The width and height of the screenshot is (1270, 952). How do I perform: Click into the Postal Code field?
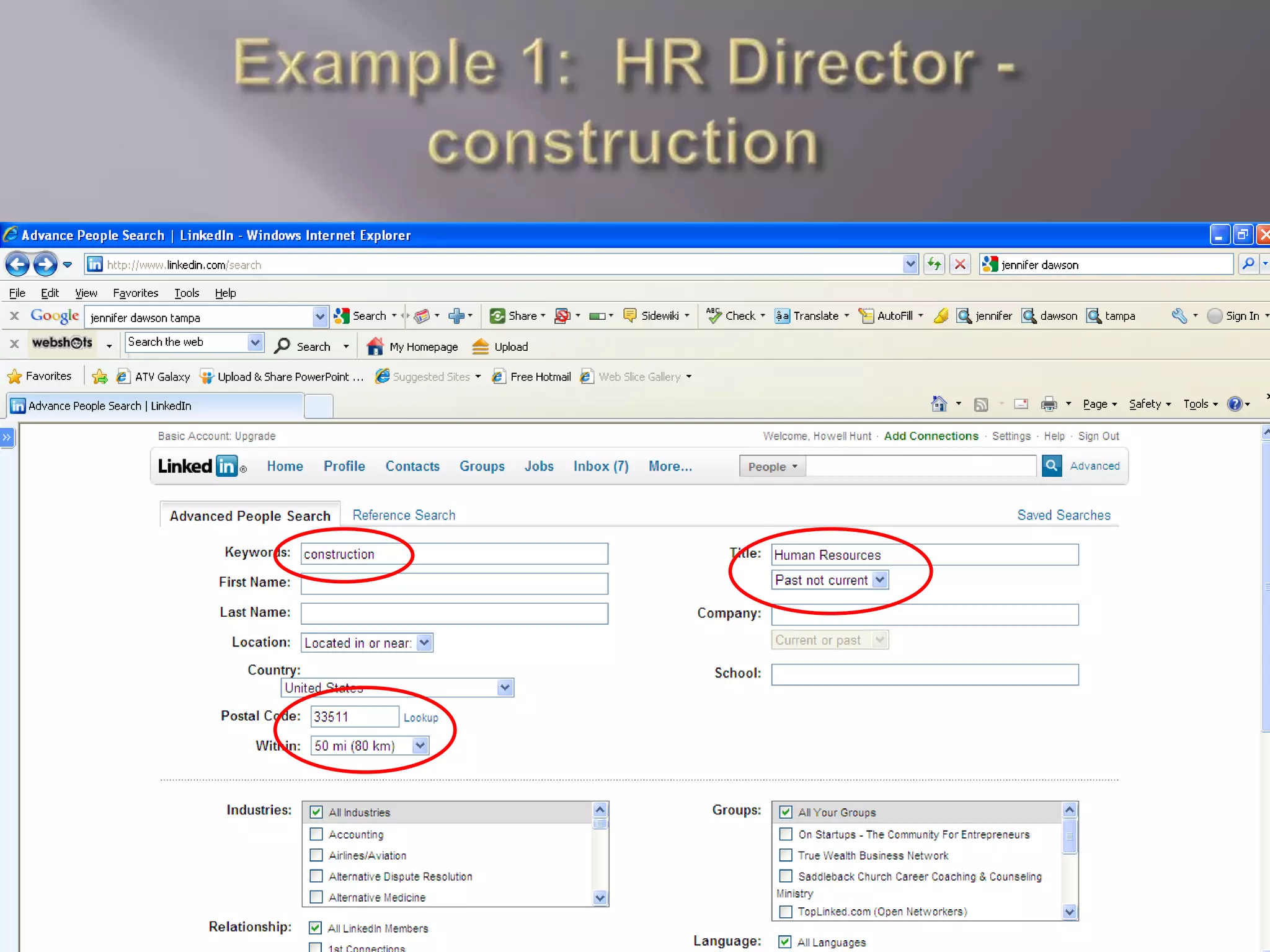pos(354,716)
